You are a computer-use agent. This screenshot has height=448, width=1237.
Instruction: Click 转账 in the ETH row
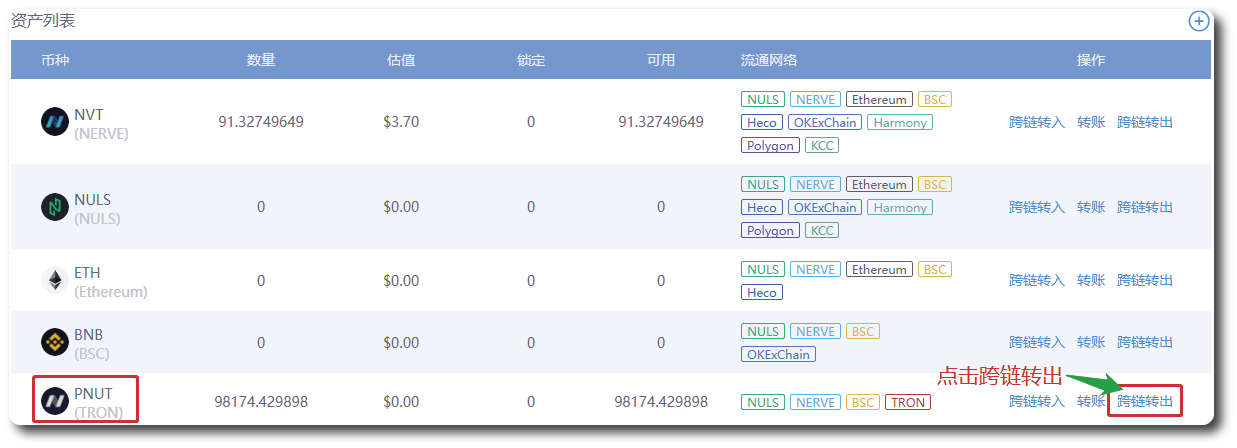click(x=1091, y=280)
